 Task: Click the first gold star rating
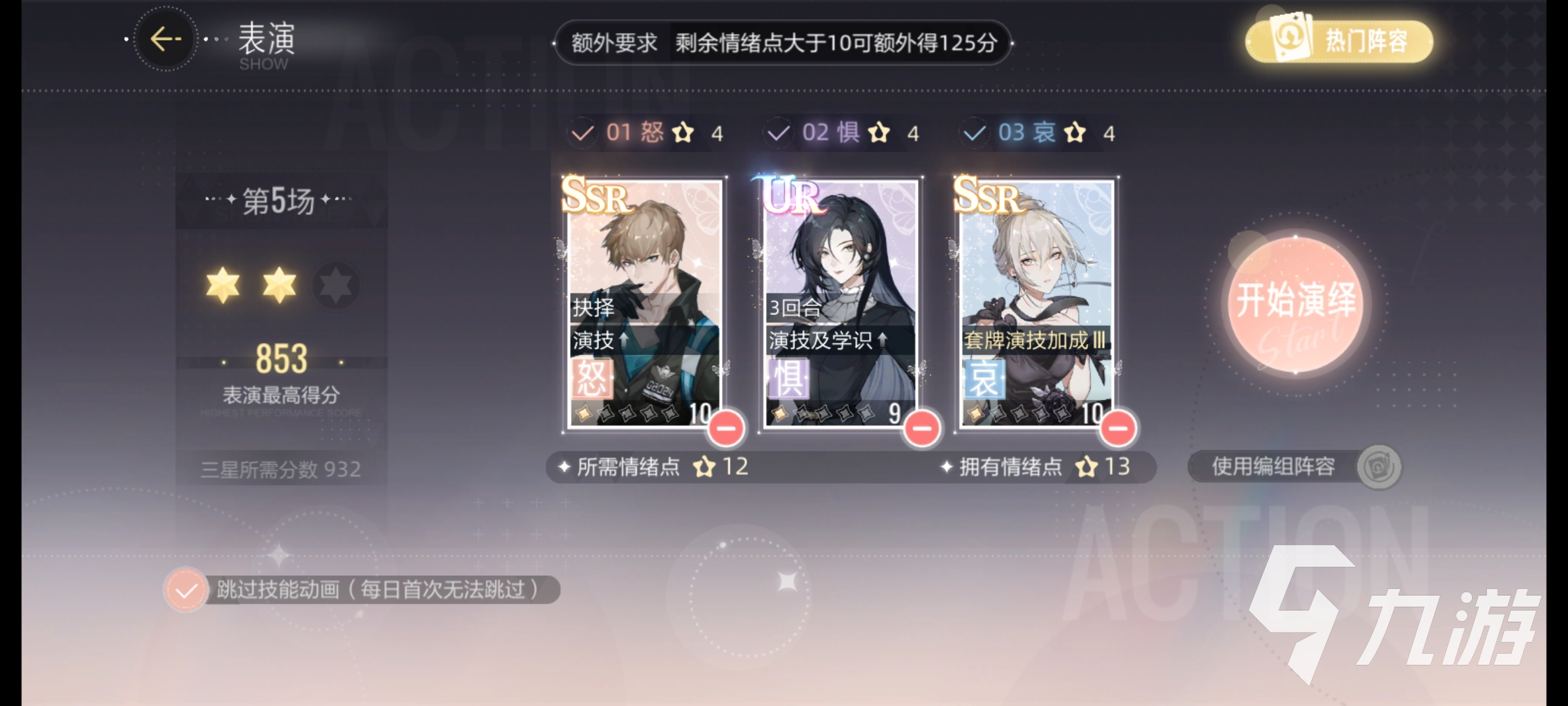[x=223, y=285]
